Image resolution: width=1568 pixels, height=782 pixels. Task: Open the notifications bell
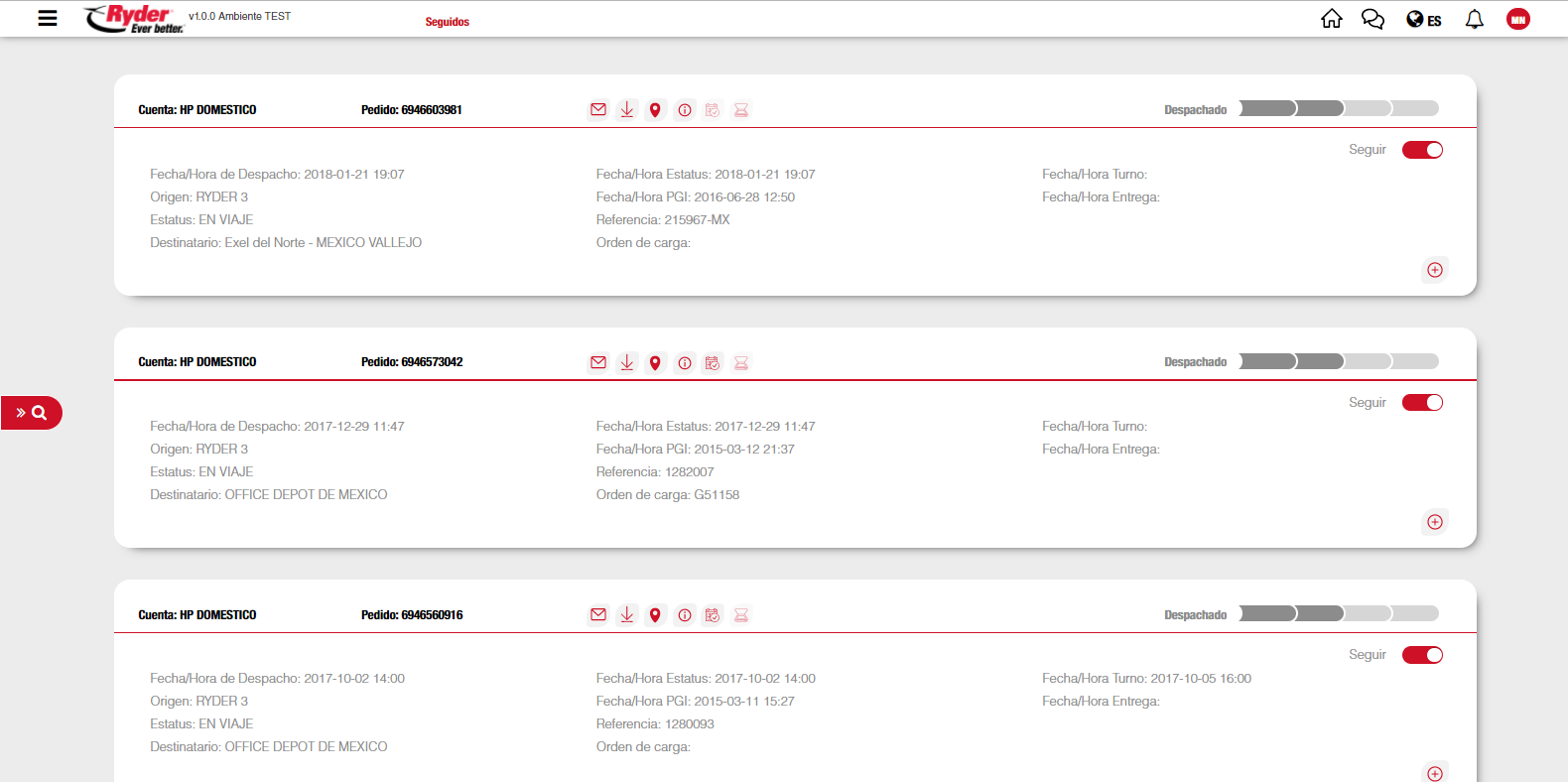click(1474, 19)
